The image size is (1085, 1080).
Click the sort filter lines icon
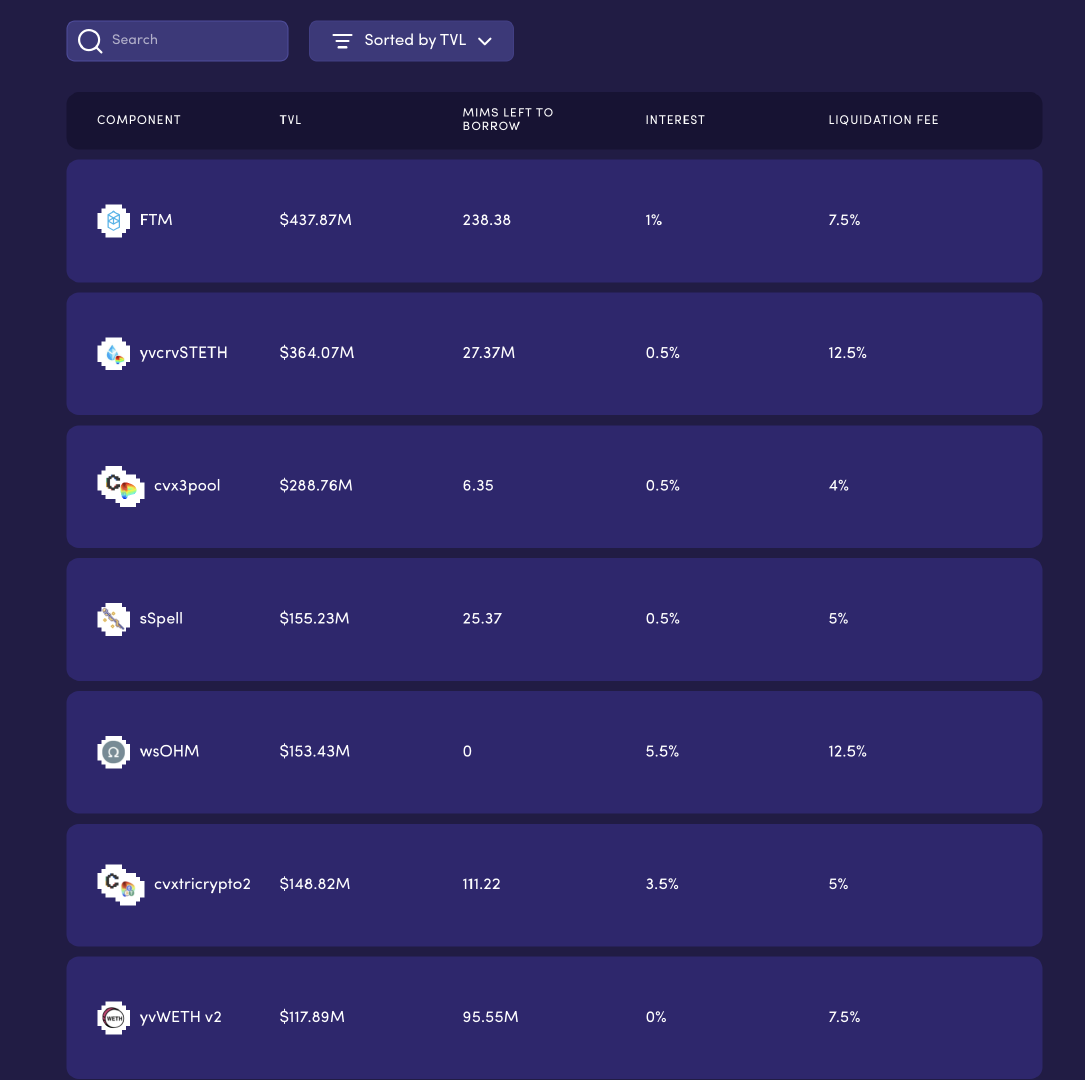[342, 41]
